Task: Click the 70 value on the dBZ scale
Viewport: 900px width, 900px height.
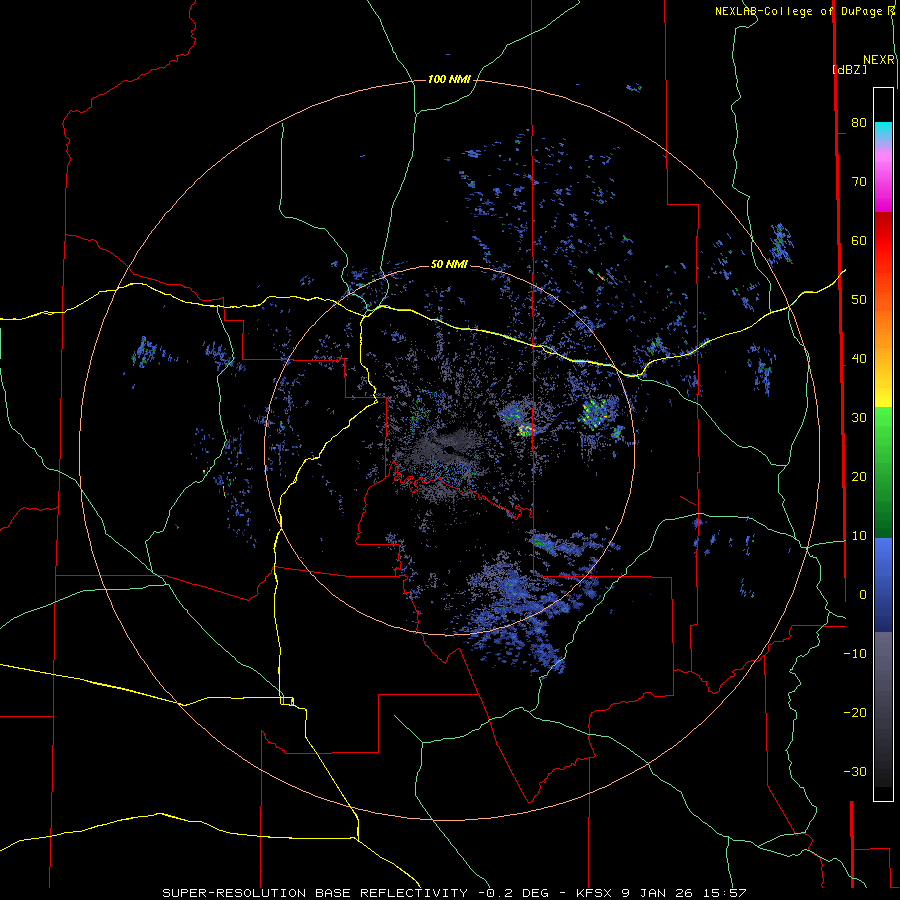Action: point(859,181)
